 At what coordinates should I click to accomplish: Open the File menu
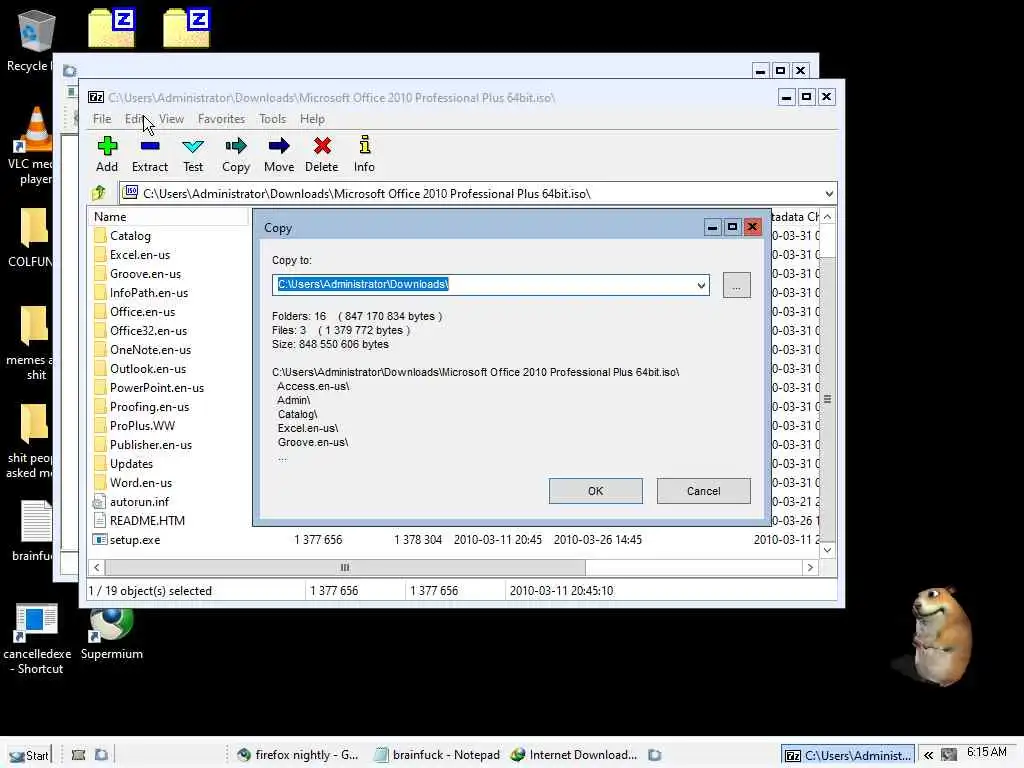[102, 119]
